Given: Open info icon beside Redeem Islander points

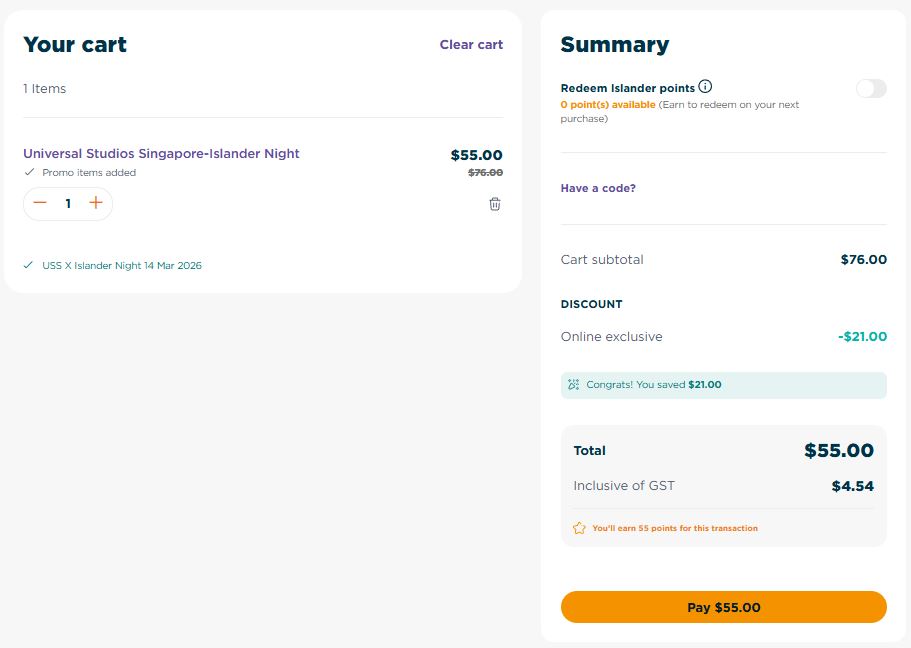Looking at the screenshot, I should [705, 87].
